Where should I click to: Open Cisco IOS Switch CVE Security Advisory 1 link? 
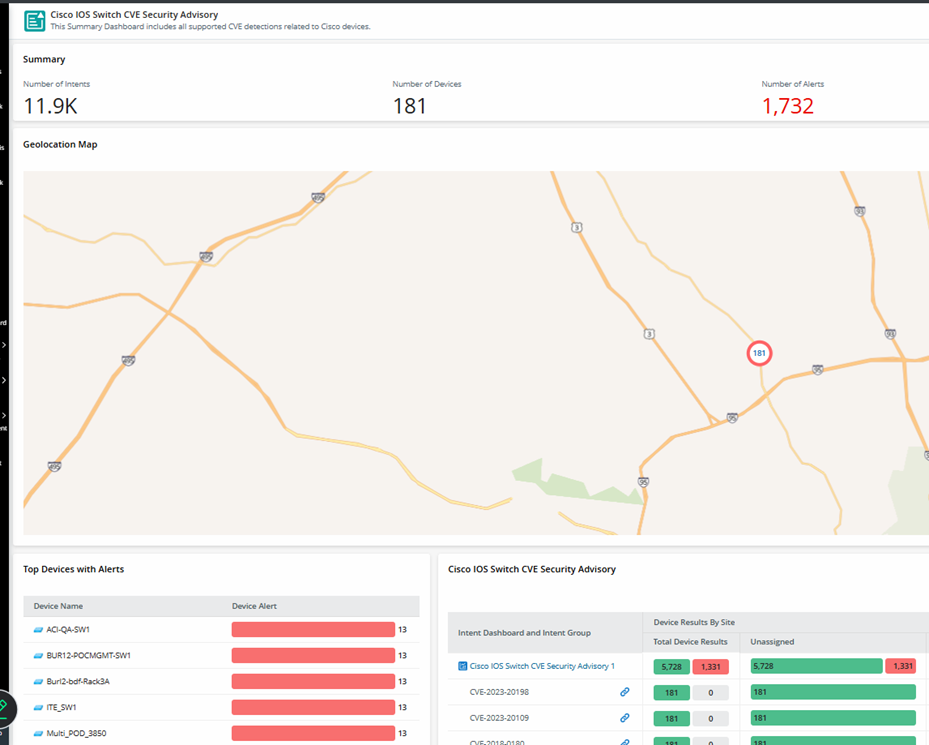[542, 666]
